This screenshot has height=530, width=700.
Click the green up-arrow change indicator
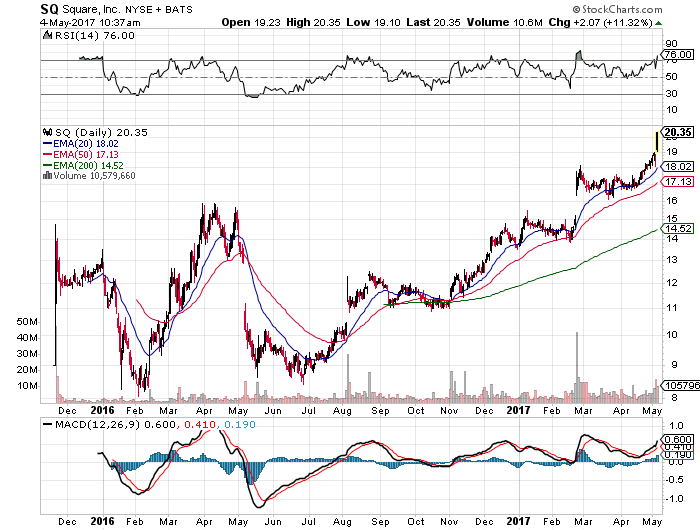coord(658,23)
